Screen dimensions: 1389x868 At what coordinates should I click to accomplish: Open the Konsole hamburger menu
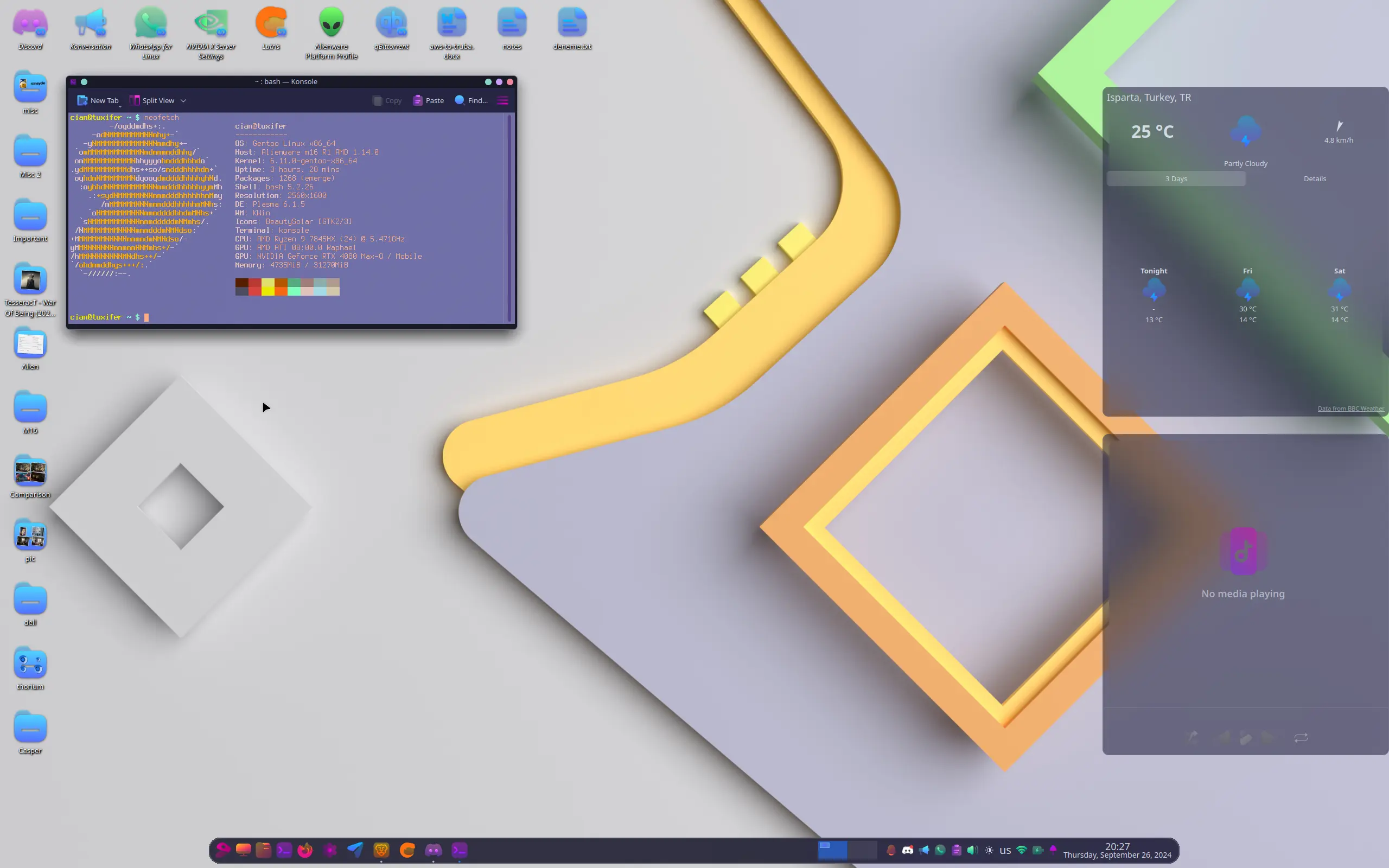tap(503, 100)
